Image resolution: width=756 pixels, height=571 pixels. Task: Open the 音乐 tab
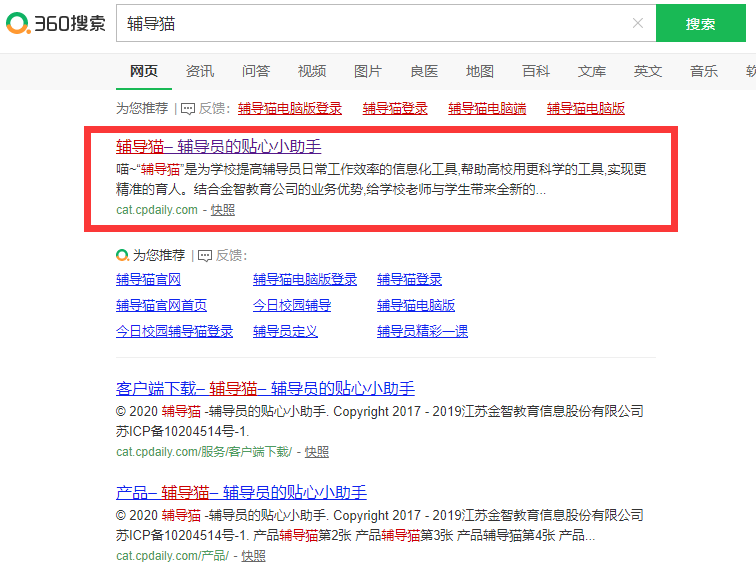[703, 71]
